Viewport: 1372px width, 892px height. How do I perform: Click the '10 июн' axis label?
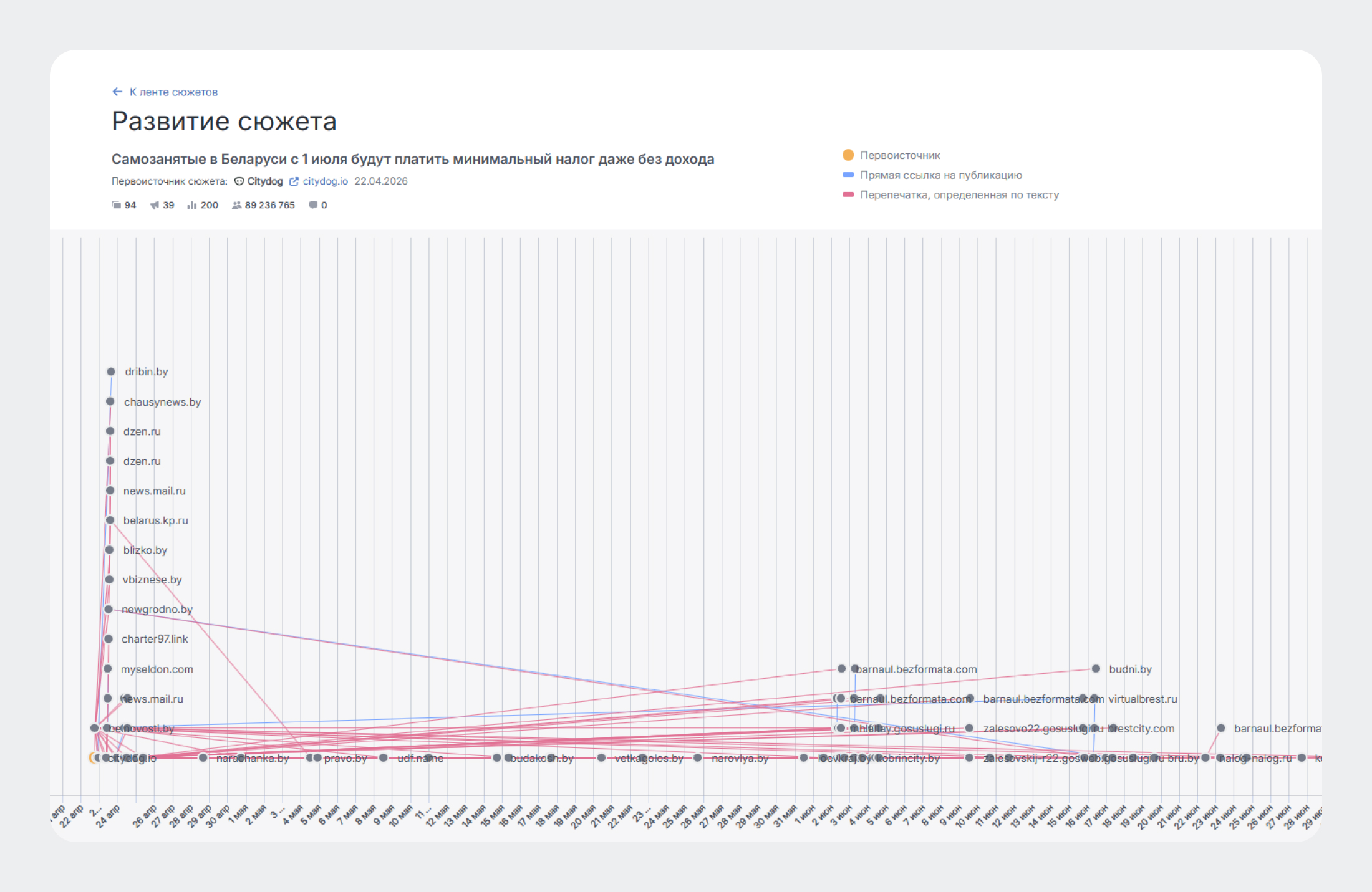point(969,817)
